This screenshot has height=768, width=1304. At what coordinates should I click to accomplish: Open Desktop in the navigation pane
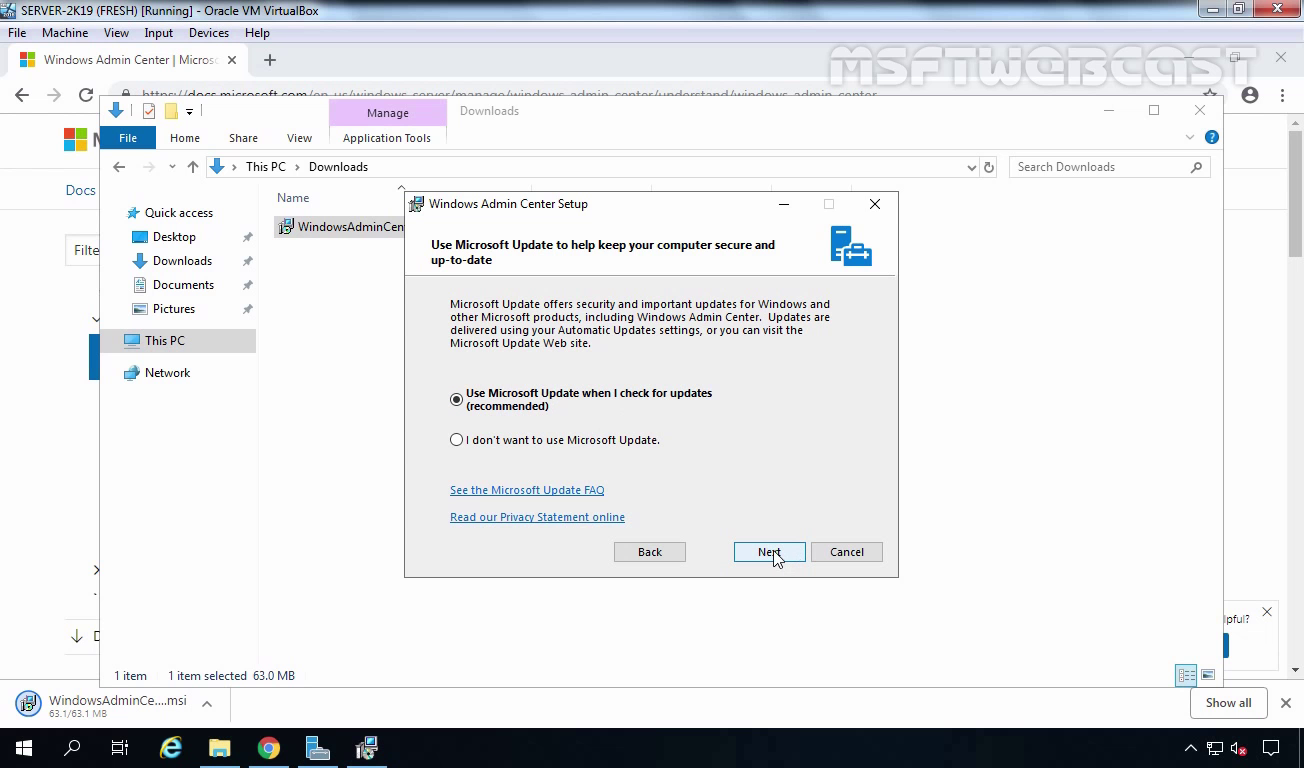point(174,237)
